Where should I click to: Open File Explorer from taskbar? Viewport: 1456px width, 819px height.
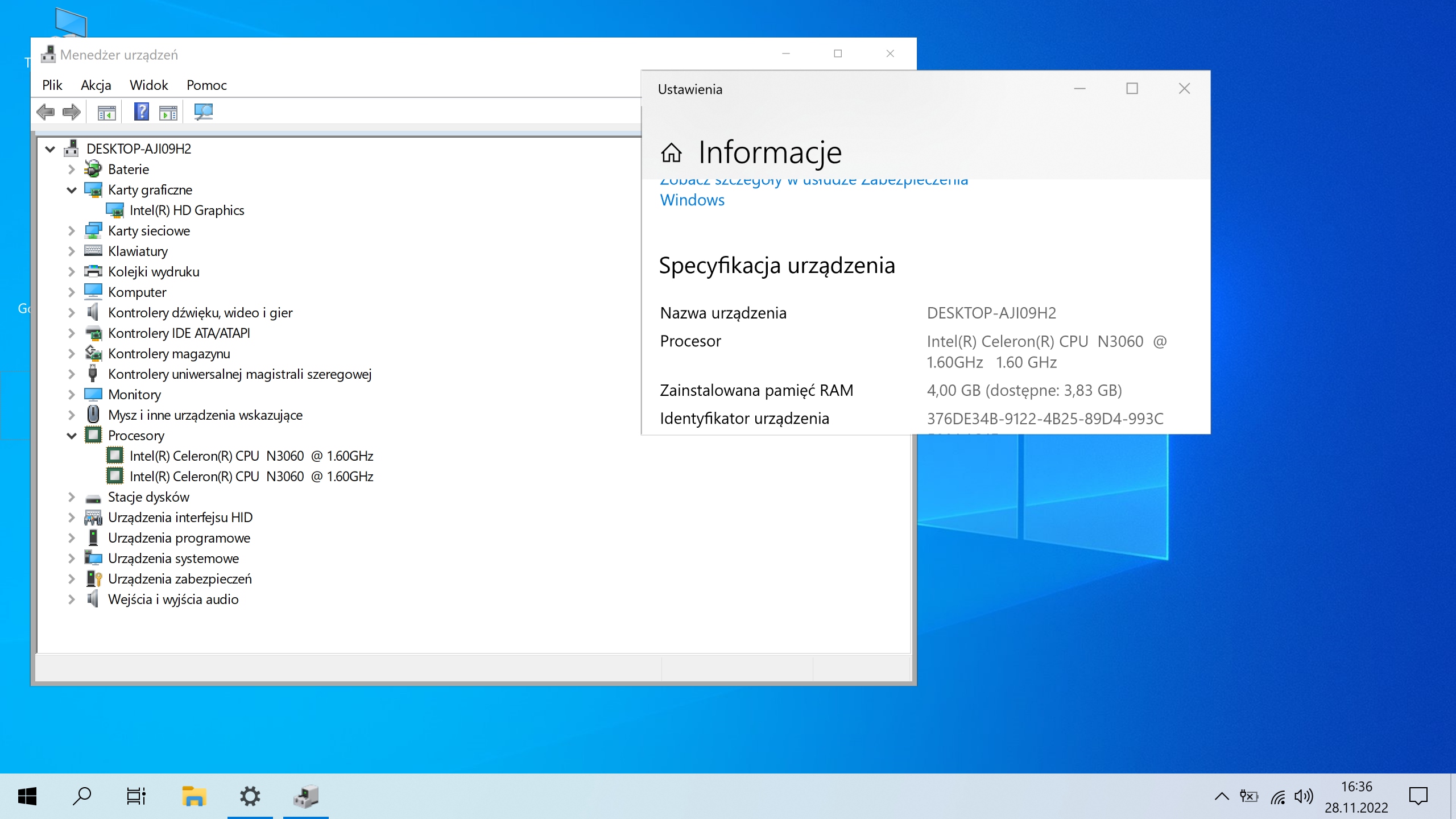[x=193, y=796]
